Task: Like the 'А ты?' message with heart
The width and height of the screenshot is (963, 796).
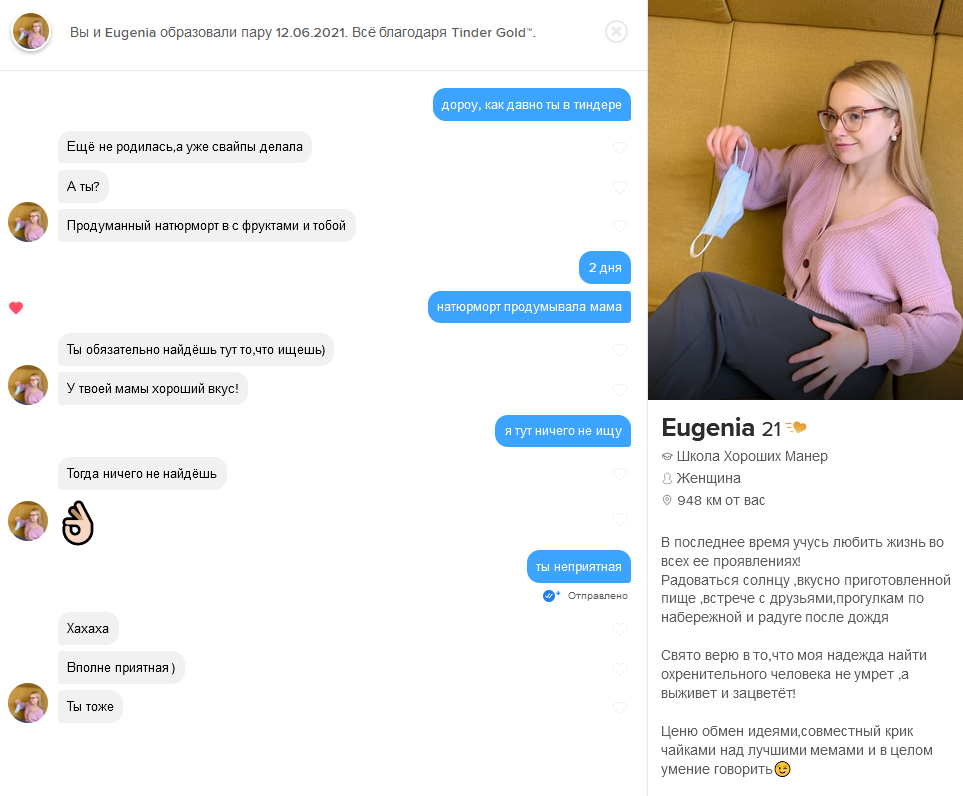Action: click(x=620, y=187)
